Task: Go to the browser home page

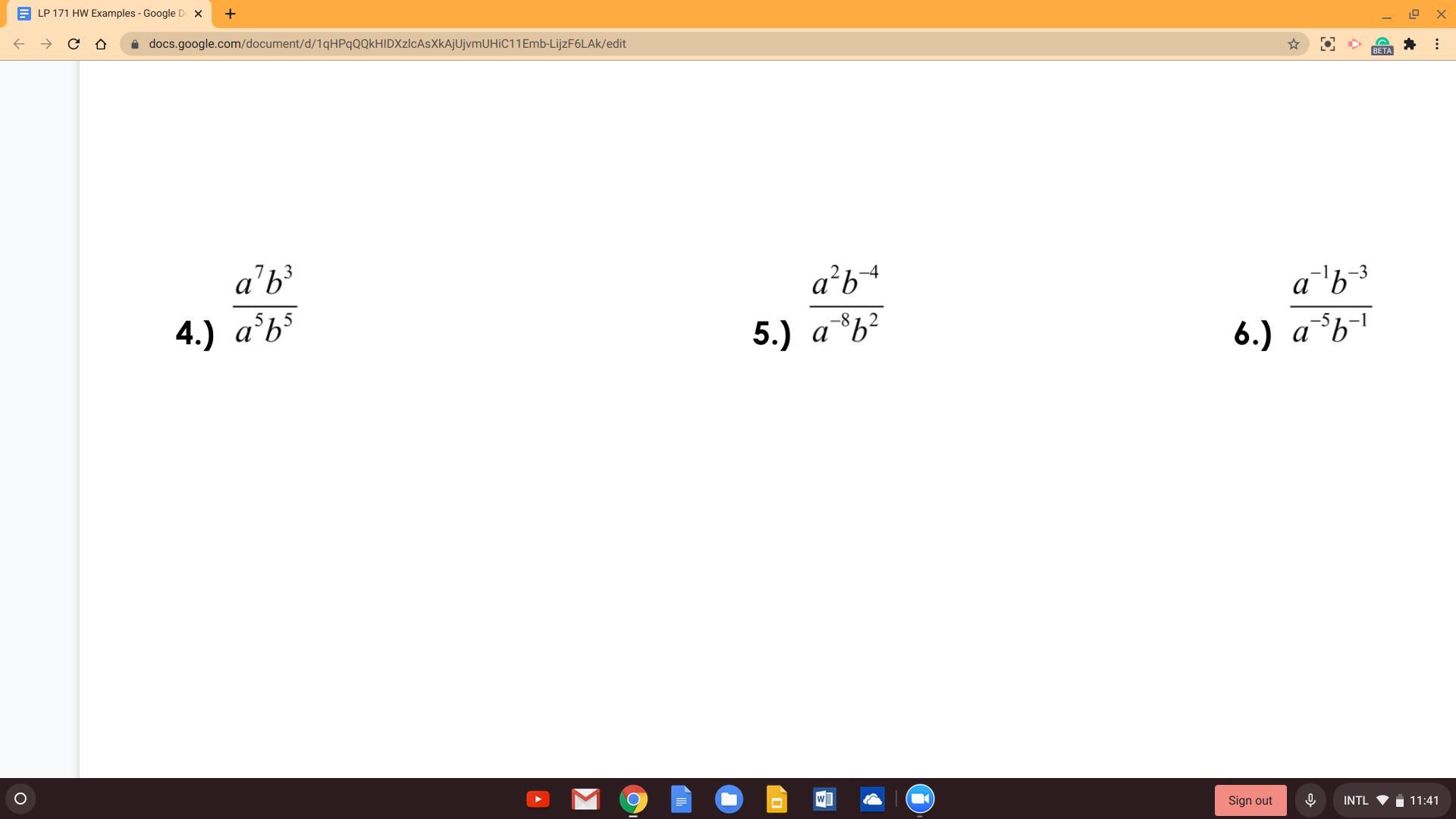Action: click(x=101, y=44)
